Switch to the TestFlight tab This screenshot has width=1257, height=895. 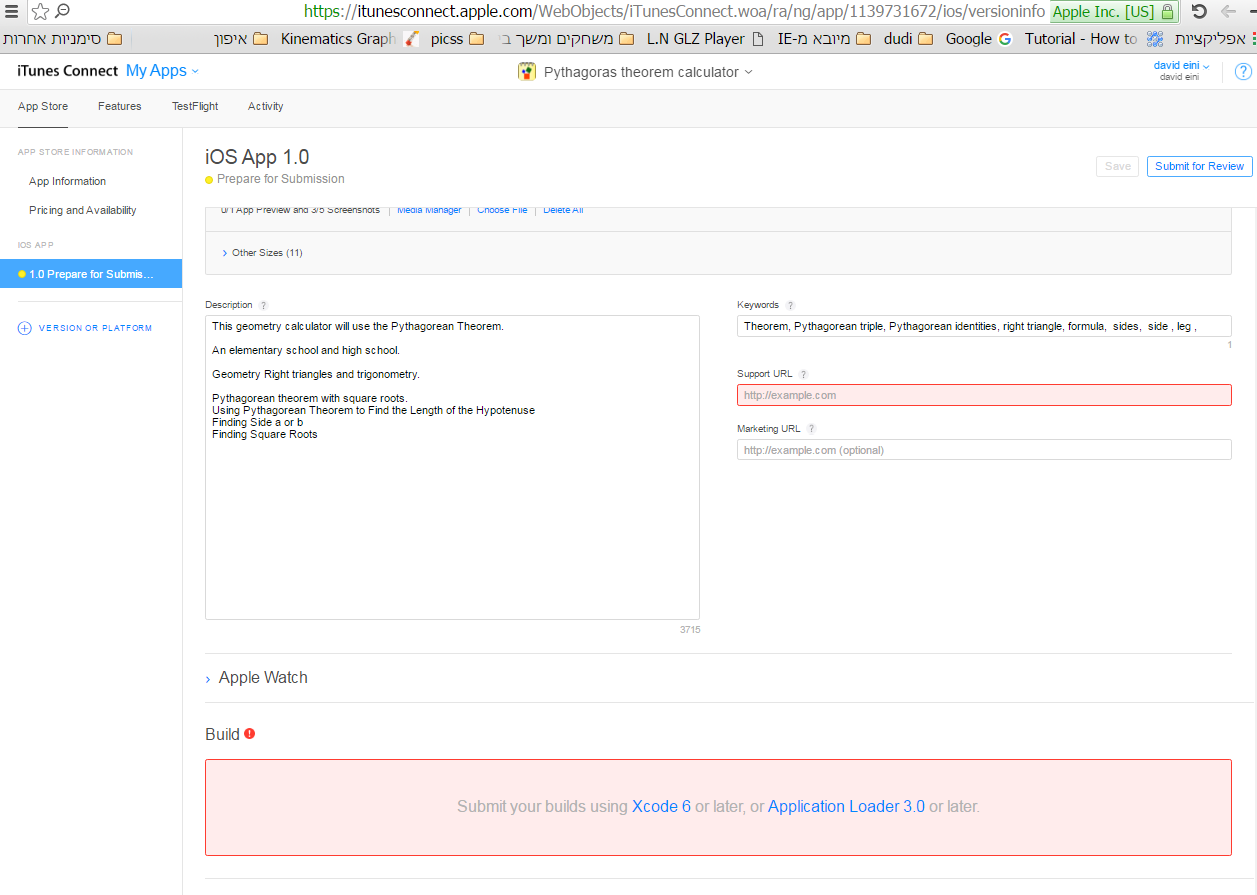tap(195, 106)
